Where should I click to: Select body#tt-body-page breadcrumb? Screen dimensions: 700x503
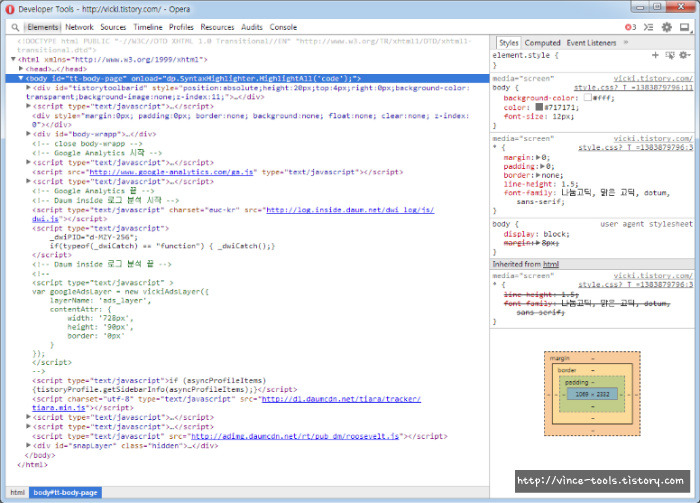coord(65,492)
